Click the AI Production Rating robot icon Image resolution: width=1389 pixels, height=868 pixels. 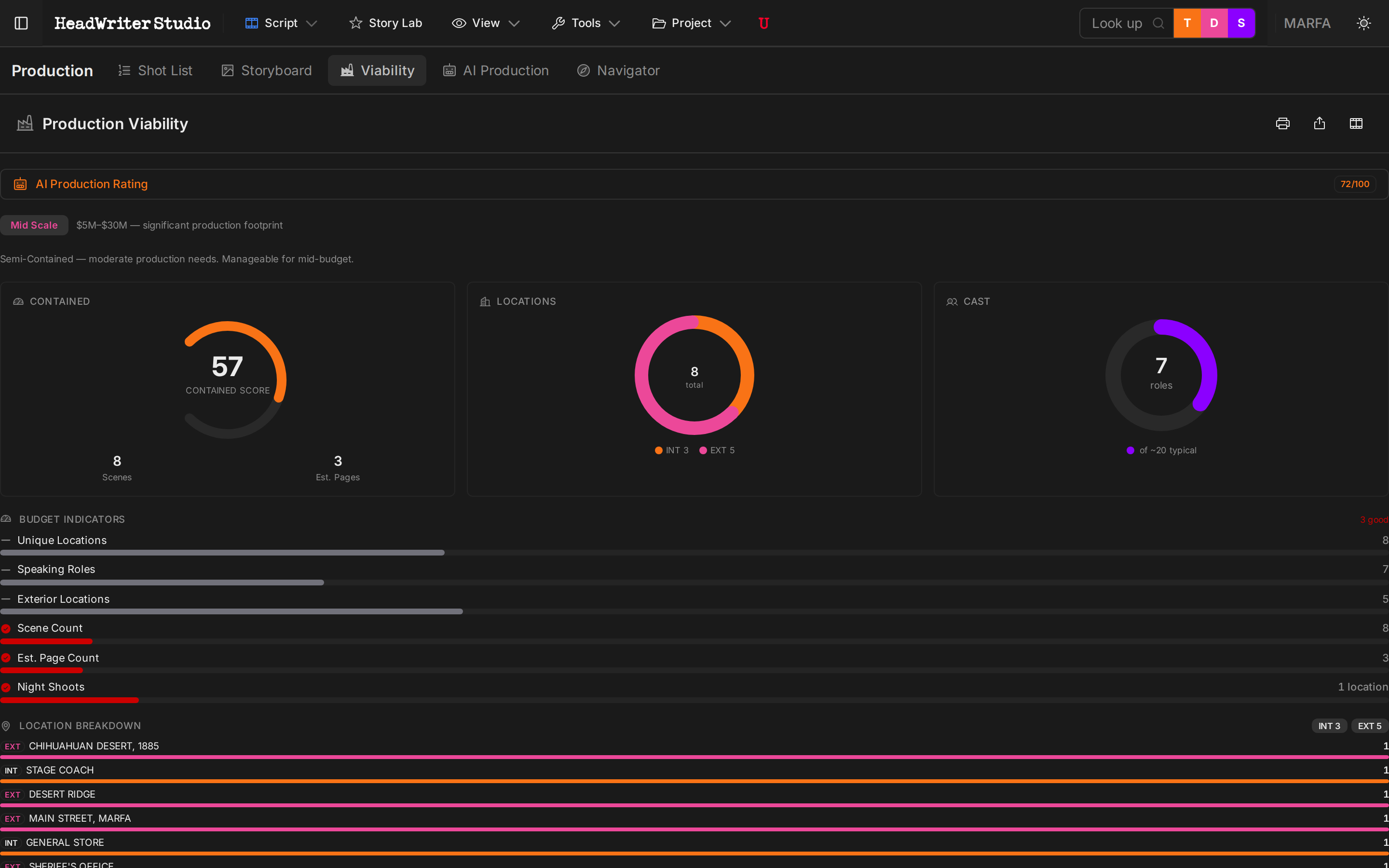click(x=21, y=184)
